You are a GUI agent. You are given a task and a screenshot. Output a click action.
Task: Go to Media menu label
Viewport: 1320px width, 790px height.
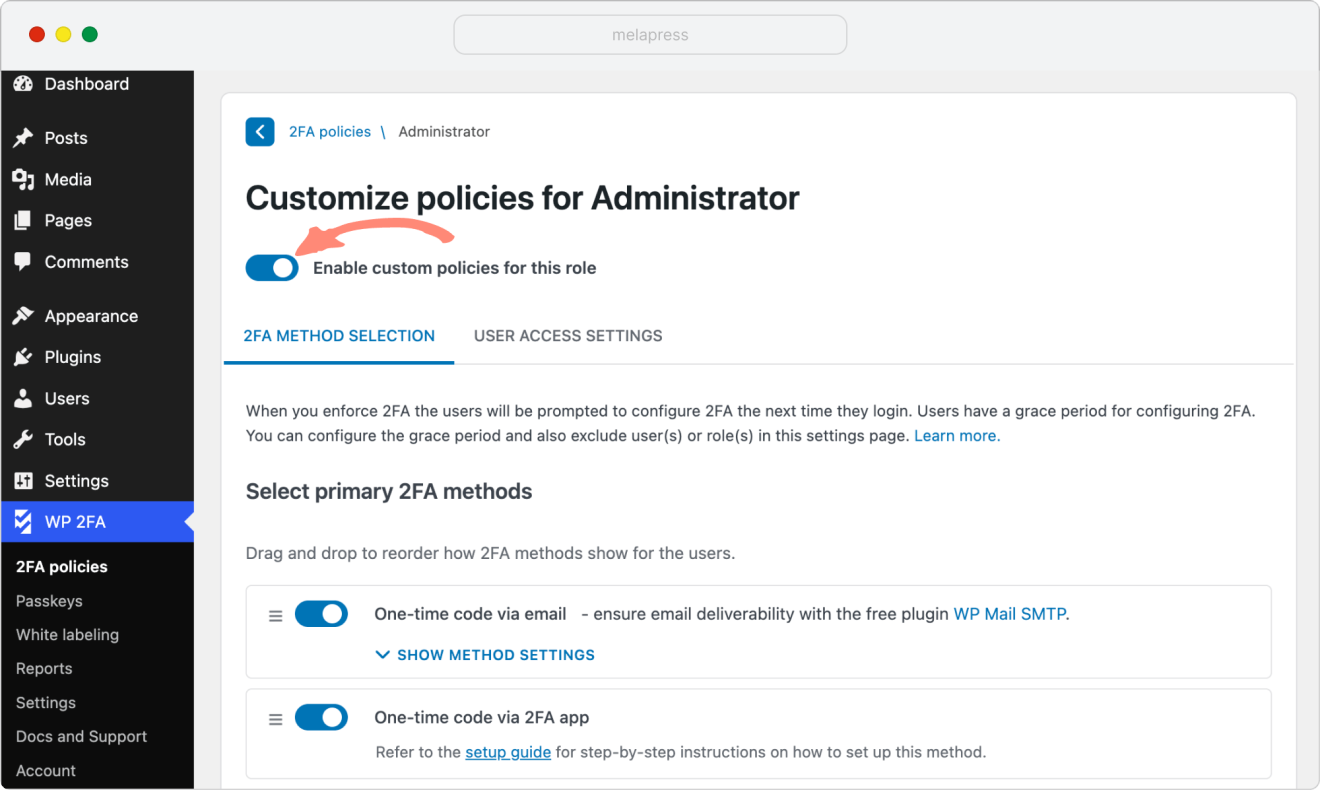(x=68, y=179)
